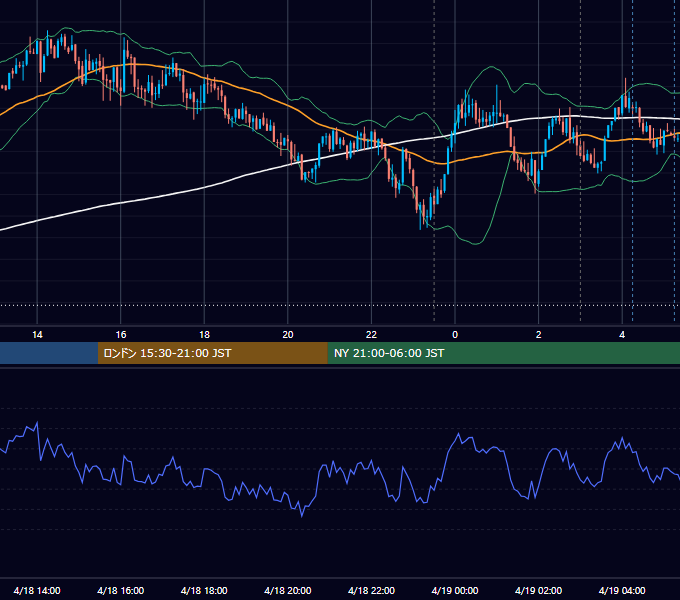This screenshot has height=600, width=680.
Task: Click the blue session band before London
Action: pyautogui.click(x=49, y=353)
